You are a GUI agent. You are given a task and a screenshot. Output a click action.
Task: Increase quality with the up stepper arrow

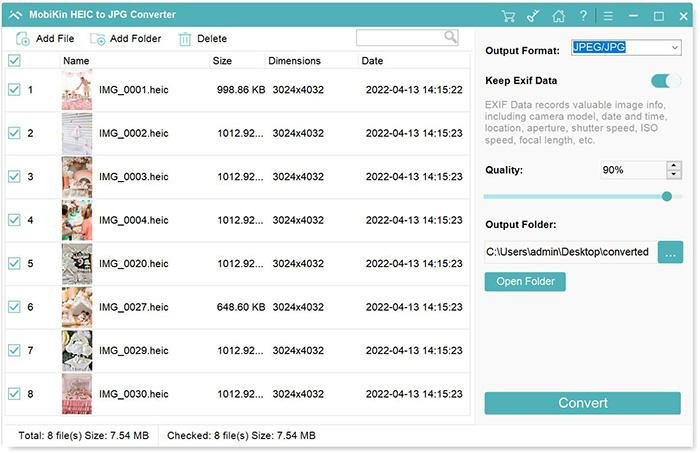(674, 165)
